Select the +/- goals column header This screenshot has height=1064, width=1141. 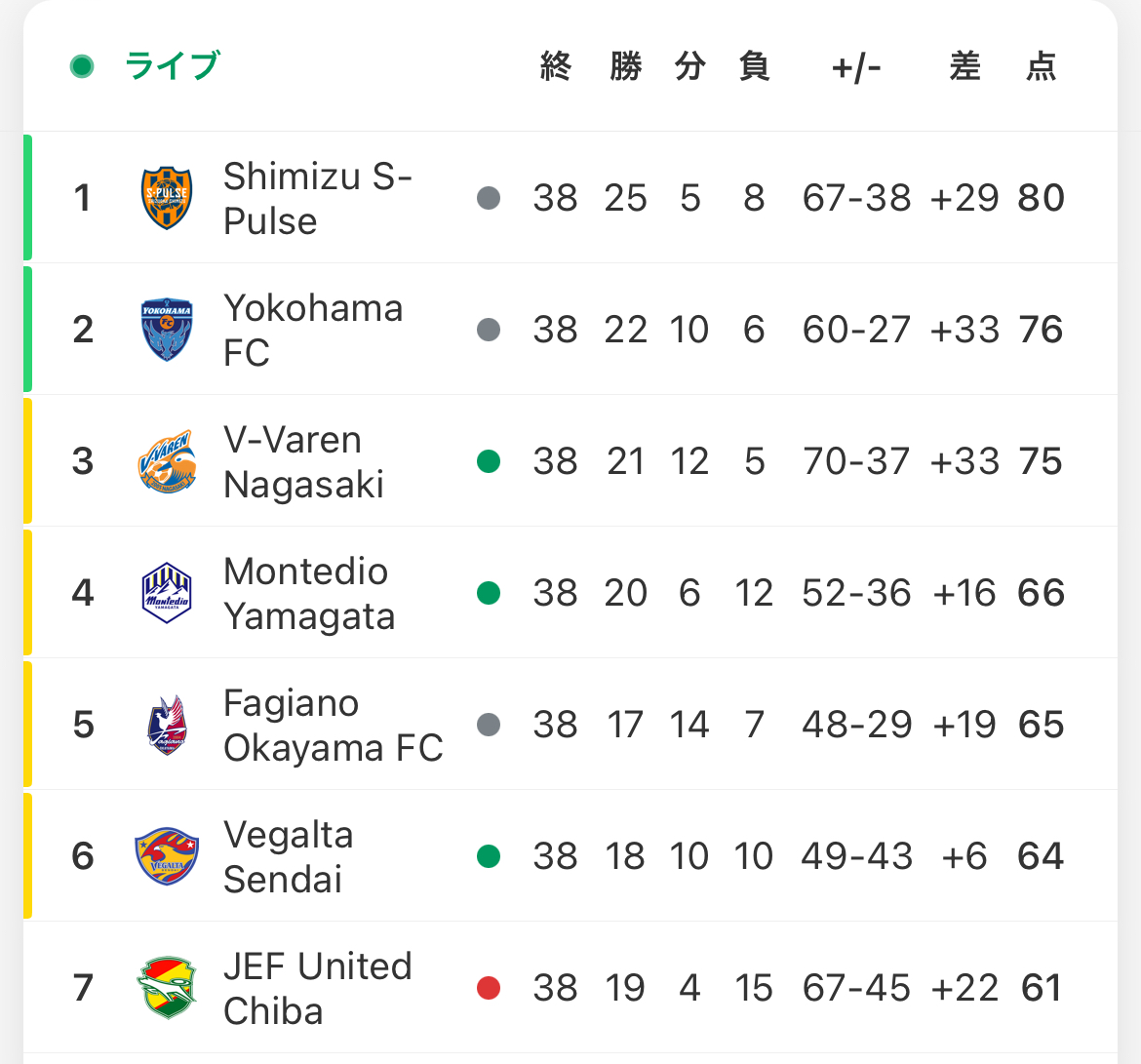coord(856,67)
